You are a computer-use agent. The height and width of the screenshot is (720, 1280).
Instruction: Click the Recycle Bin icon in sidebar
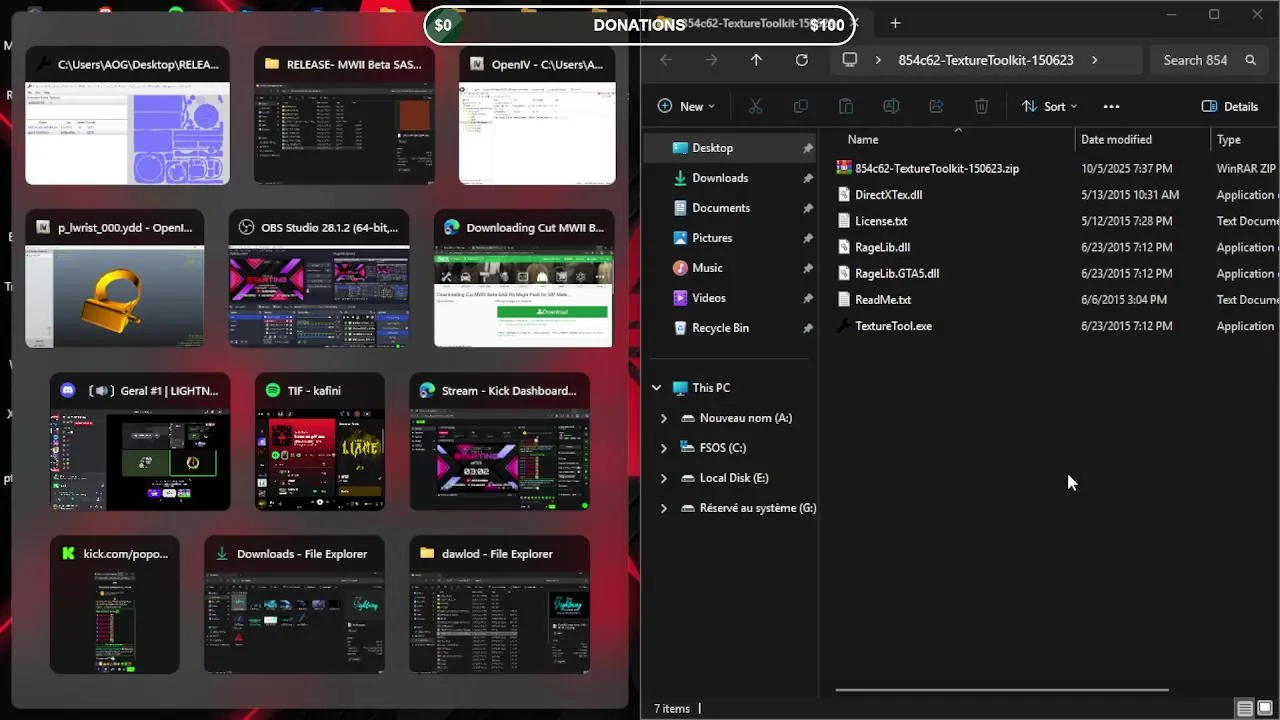(x=680, y=328)
